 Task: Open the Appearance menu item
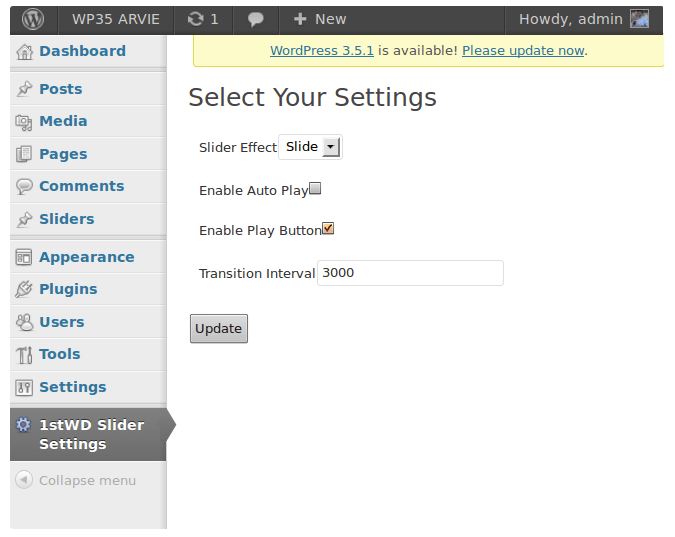[86, 257]
